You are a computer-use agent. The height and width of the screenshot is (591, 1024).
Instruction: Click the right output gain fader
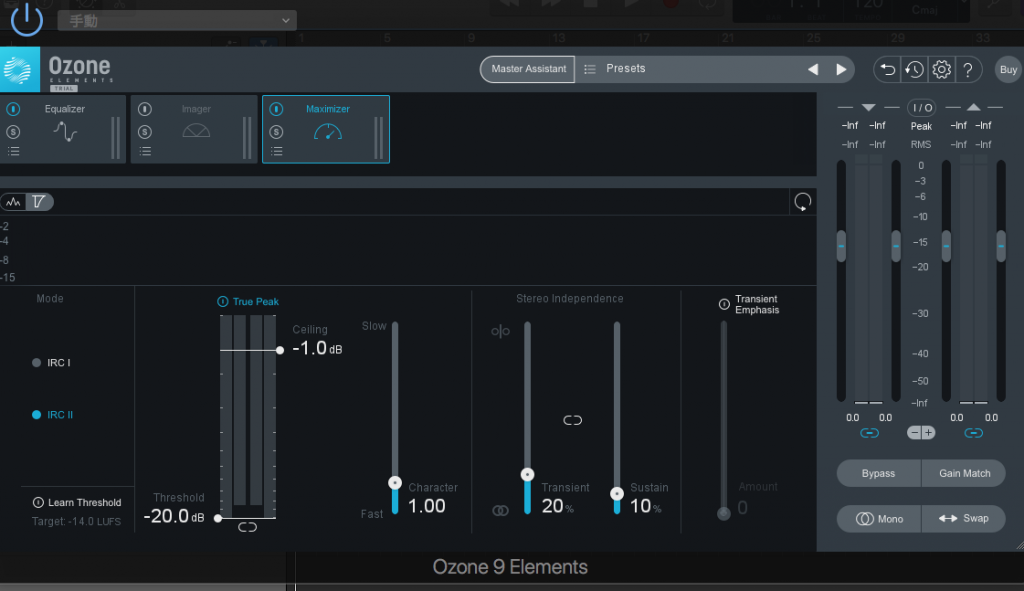tap(1001, 247)
